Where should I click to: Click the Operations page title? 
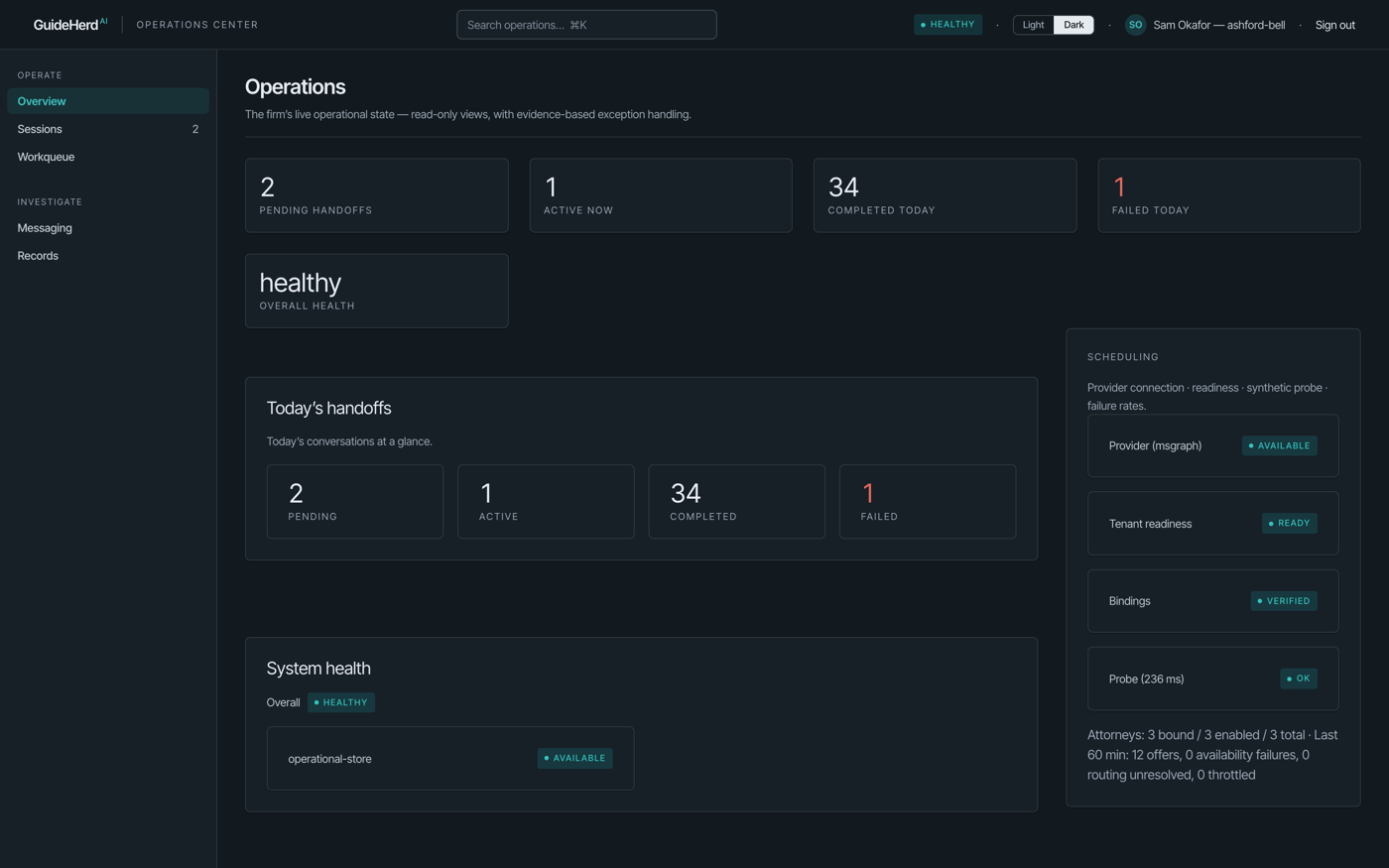(296, 86)
